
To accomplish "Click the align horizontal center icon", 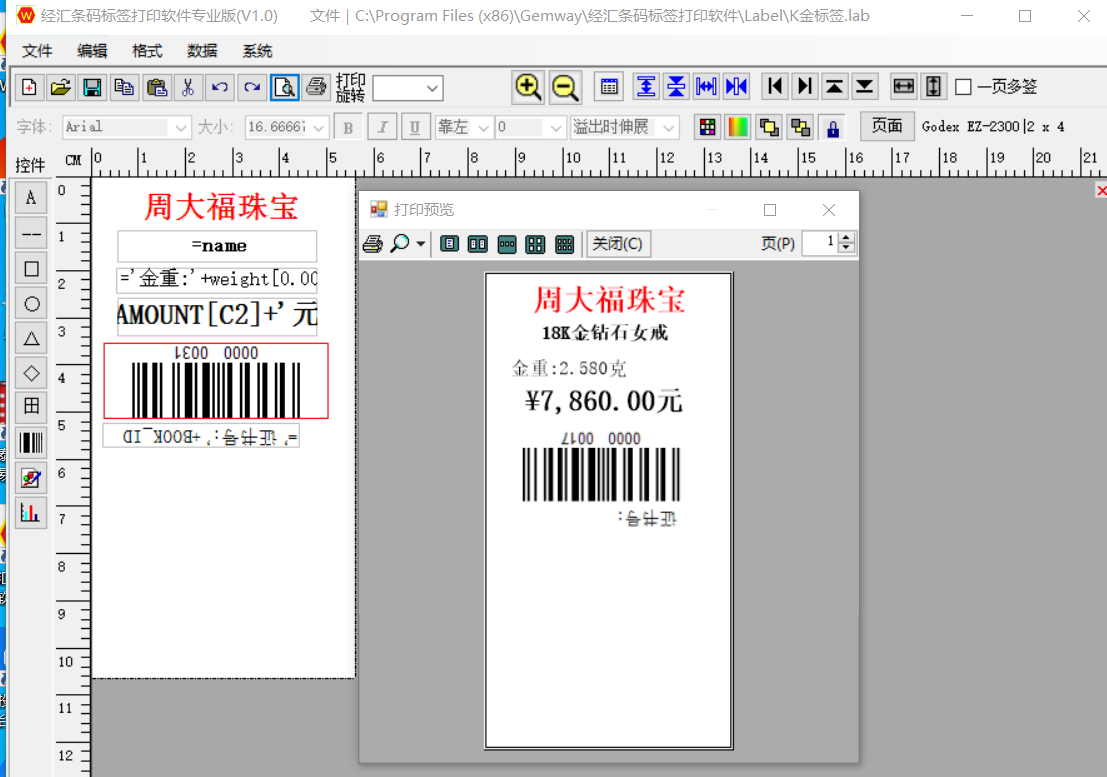I will 736,87.
